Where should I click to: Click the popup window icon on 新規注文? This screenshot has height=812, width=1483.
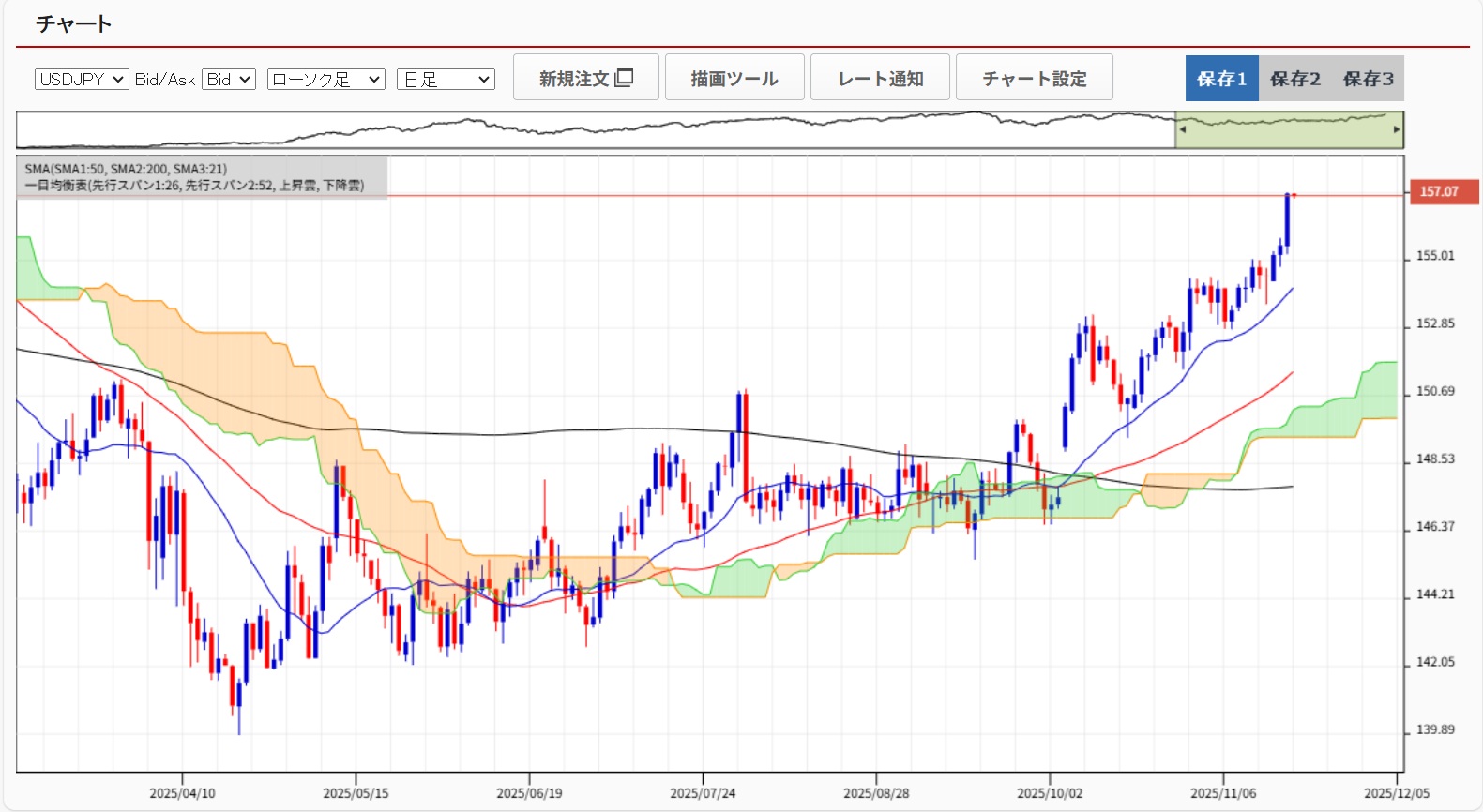coord(624,78)
